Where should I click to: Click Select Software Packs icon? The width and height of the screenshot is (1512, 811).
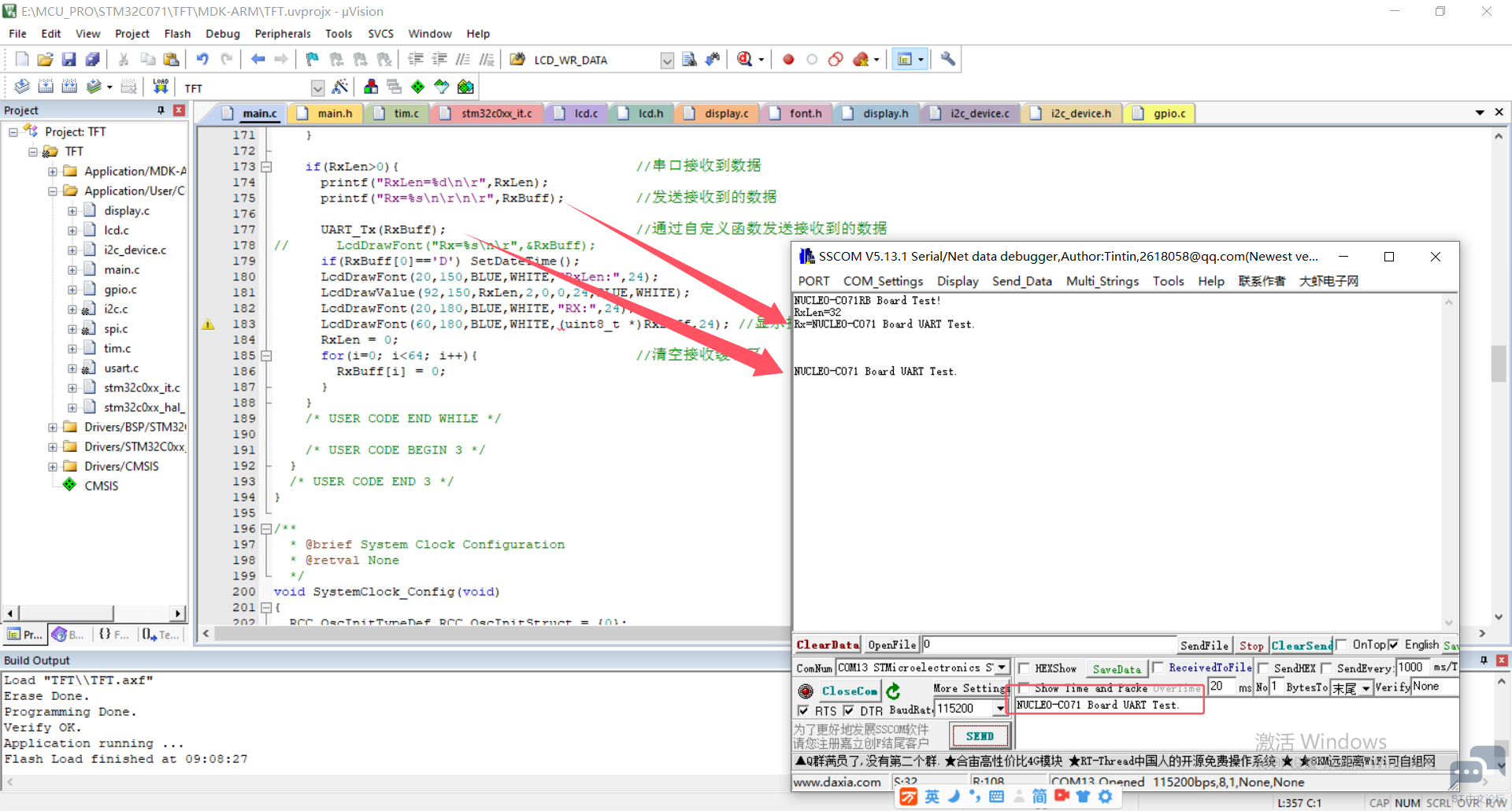442,87
